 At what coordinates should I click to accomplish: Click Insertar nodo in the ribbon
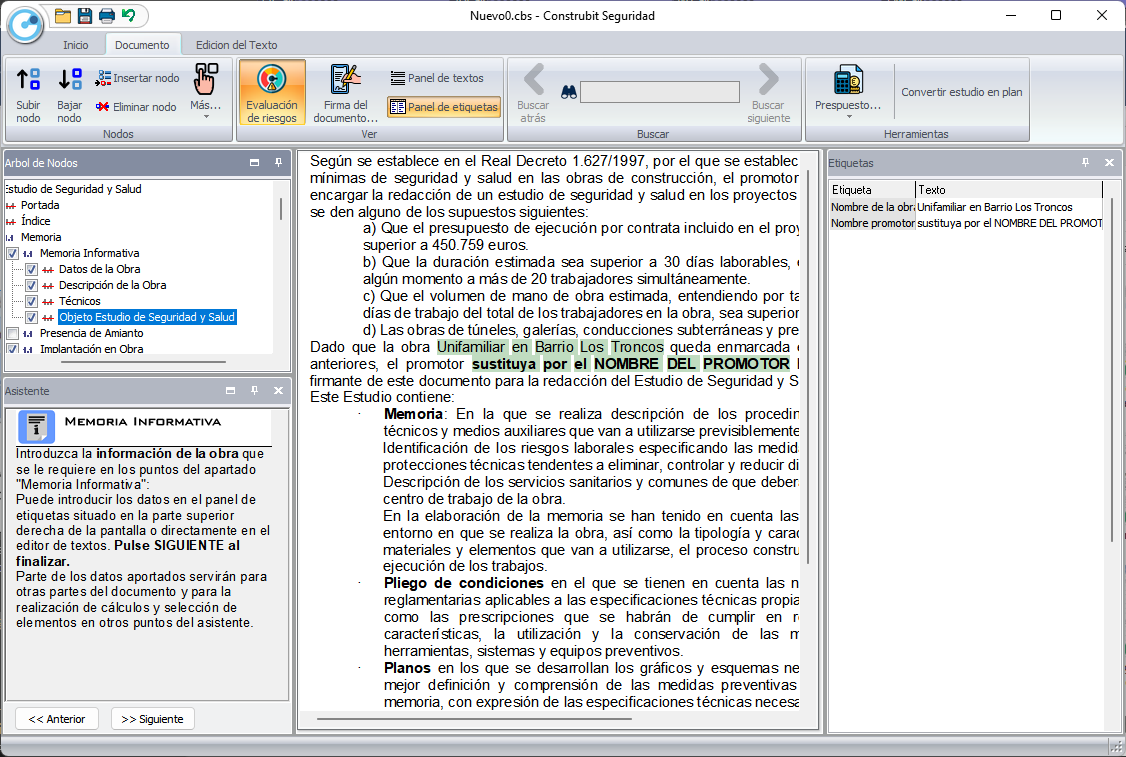pyautogui.click(x=138, y=78)
